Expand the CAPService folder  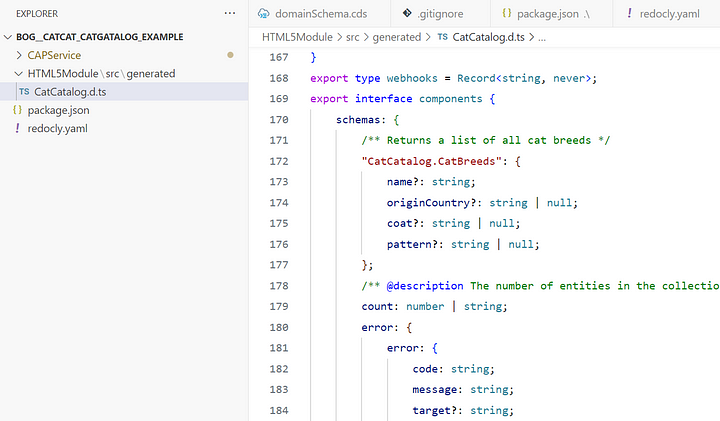click(x=19, y=55)
